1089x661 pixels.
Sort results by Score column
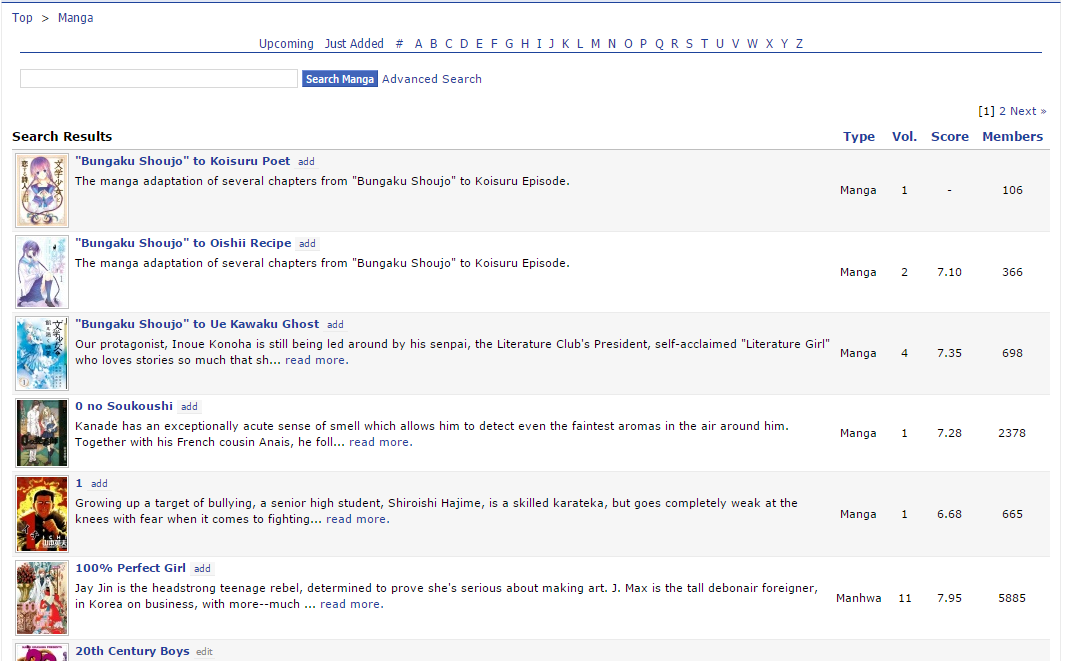click(x=949, y=137)
